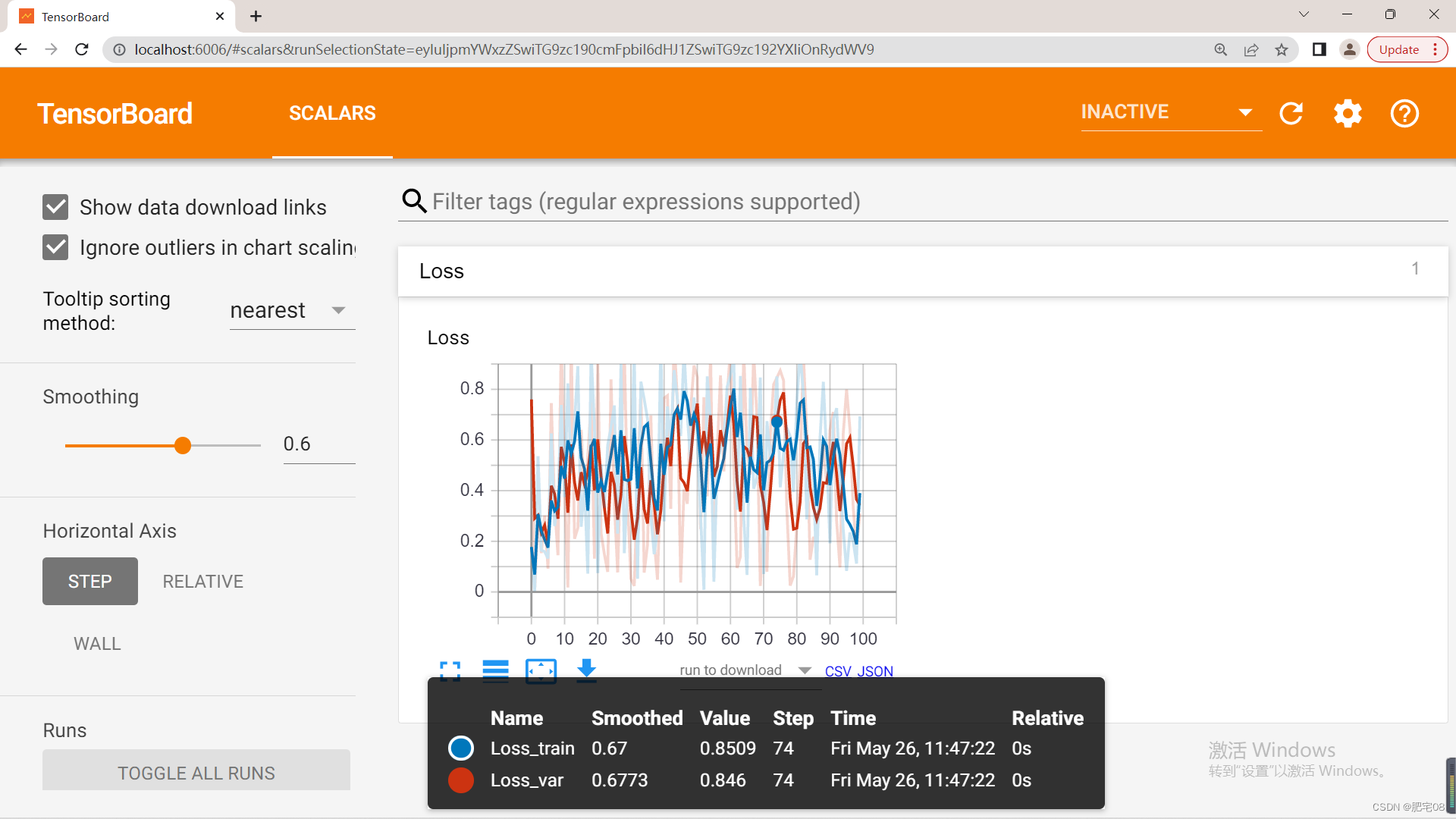The height and width of the screenshot is (819, 1456).
Task: Open INACTIVE dashboards dropdown
Action: [x=1170, y=112]
